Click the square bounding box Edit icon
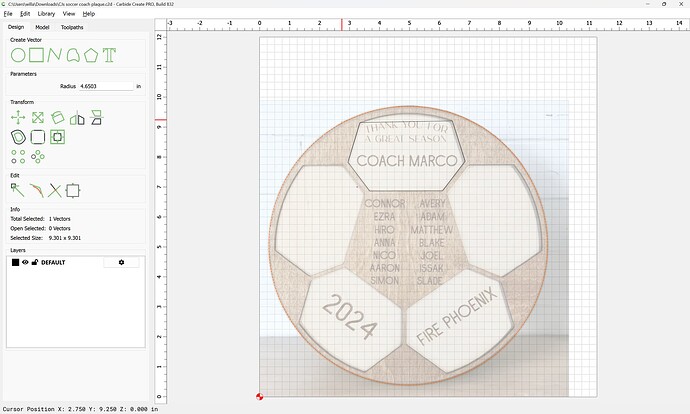The height and width of the screenshot is (414, 690). point(73,191)
